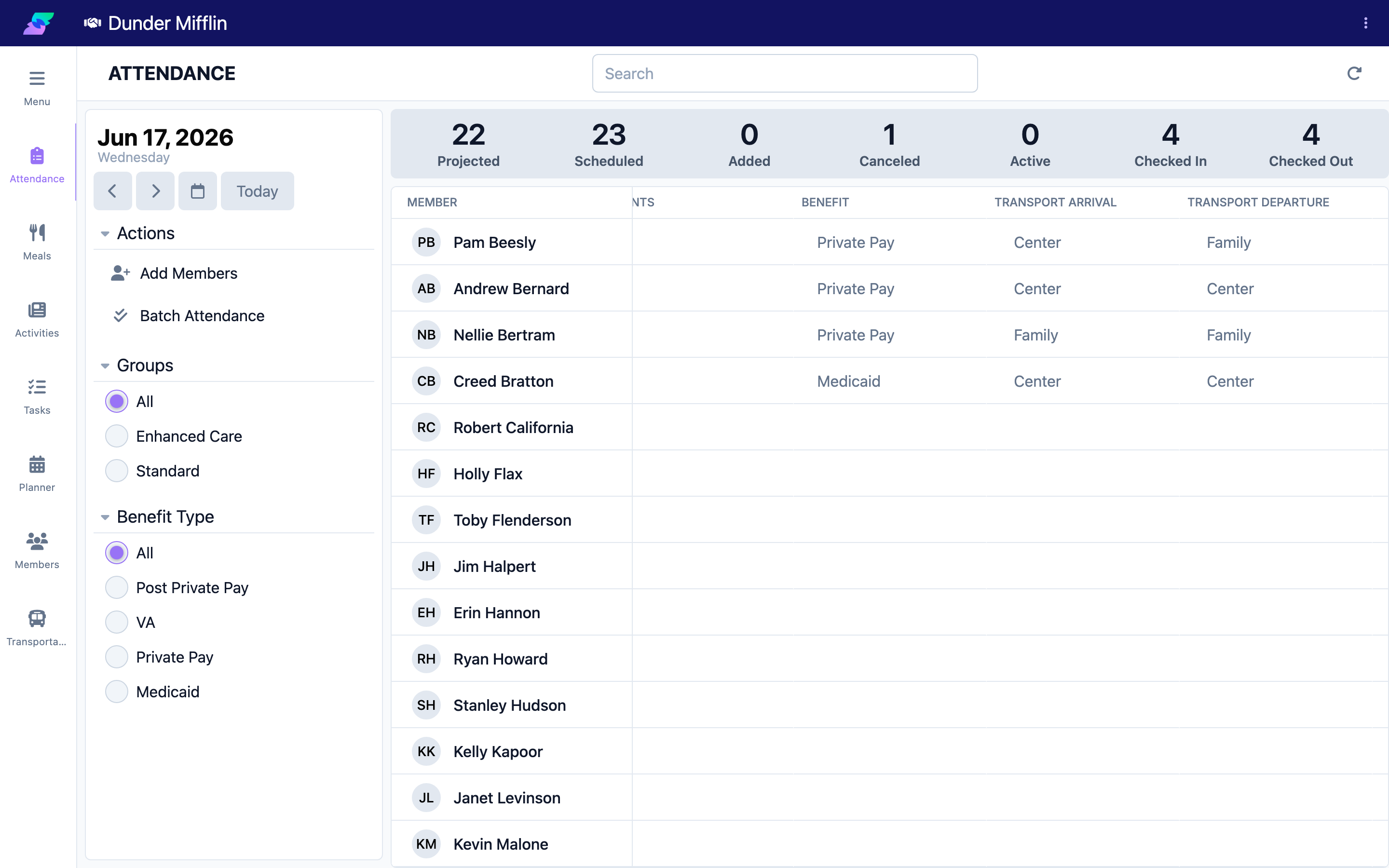Open Dunder Mifflin organization title

167,23
